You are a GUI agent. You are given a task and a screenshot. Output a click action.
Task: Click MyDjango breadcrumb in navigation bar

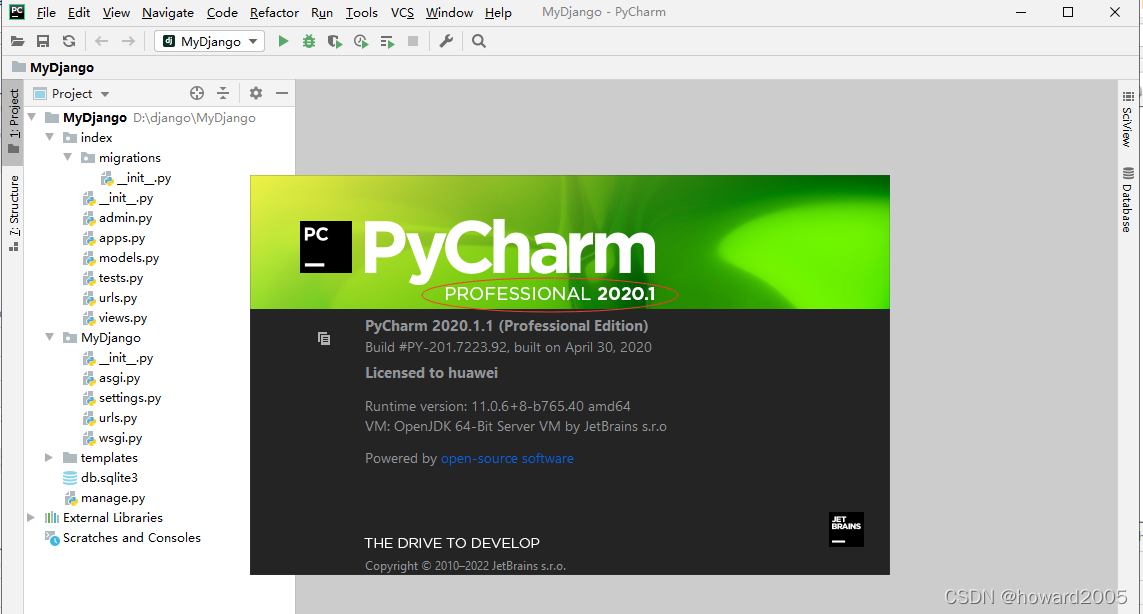[53, 67]
